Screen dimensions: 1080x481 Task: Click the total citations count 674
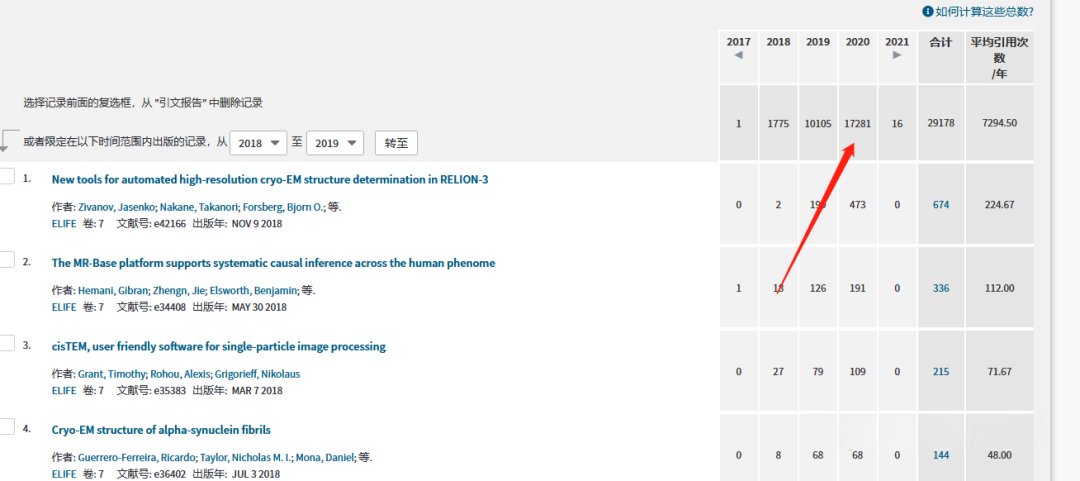940,205
